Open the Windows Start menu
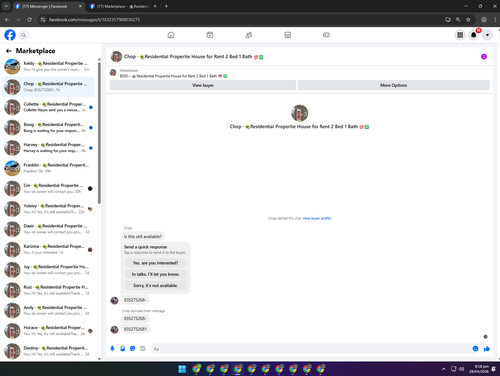The height and width of the screenshot is (376, 500). pyautogui.click(x=182, y=369)
